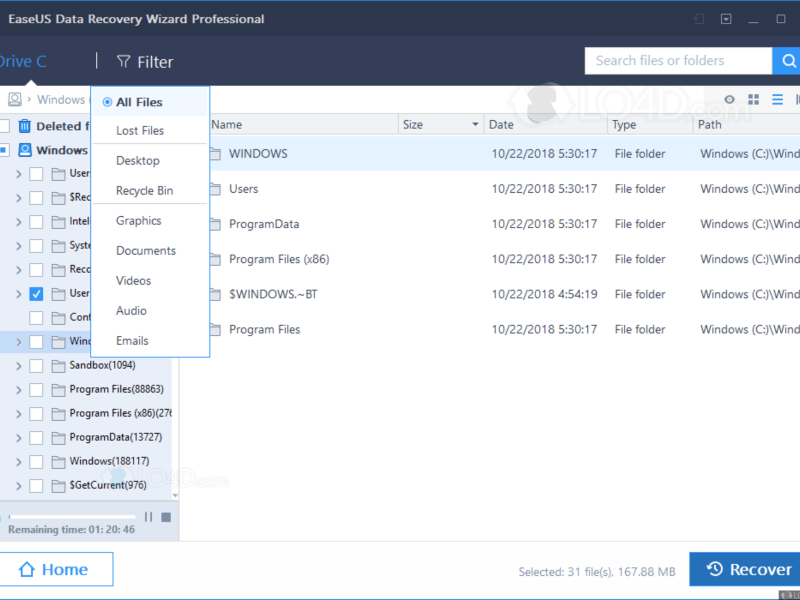The height and width of the screenshot is (600, 800).
Task: Click folder icon next to ProgramData(13727)
Action: (x=58, y=438)
